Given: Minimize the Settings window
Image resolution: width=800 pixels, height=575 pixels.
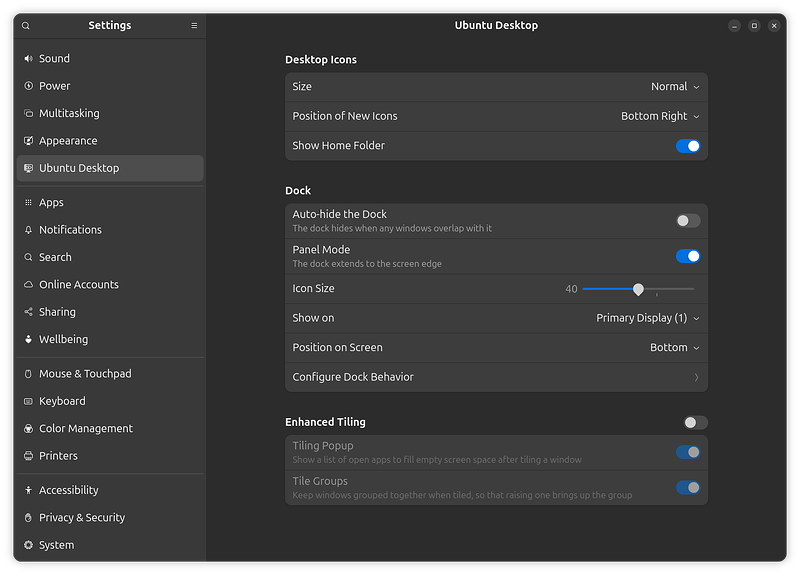Looking at the screenshot, I should pyautogui.click(x=734, y=26).
